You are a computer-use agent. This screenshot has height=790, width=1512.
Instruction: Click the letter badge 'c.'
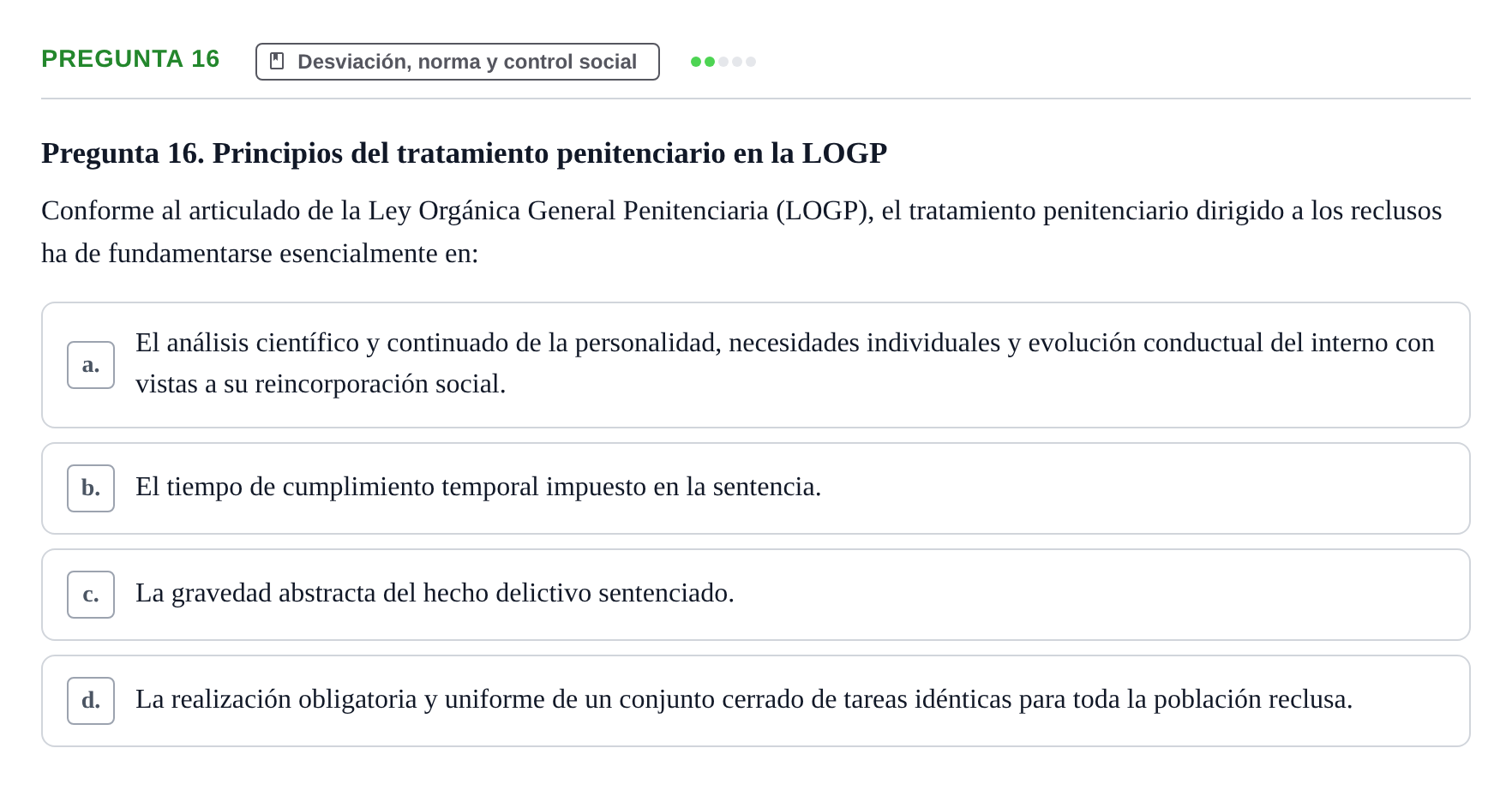click(91, 595)
